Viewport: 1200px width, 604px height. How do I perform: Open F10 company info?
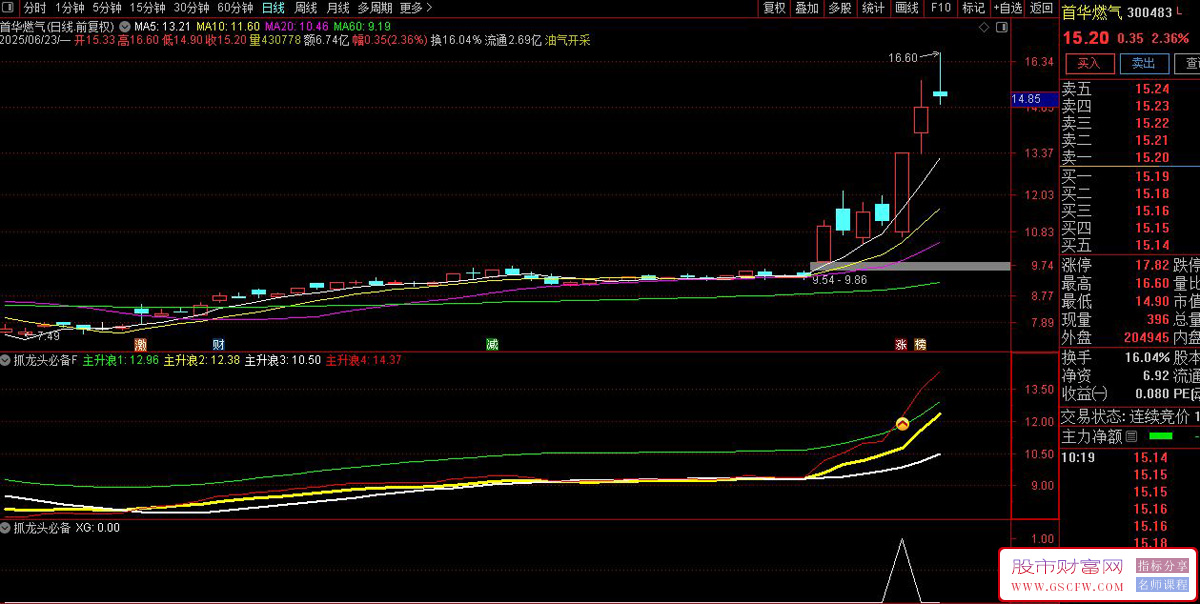tap(940, 7)
